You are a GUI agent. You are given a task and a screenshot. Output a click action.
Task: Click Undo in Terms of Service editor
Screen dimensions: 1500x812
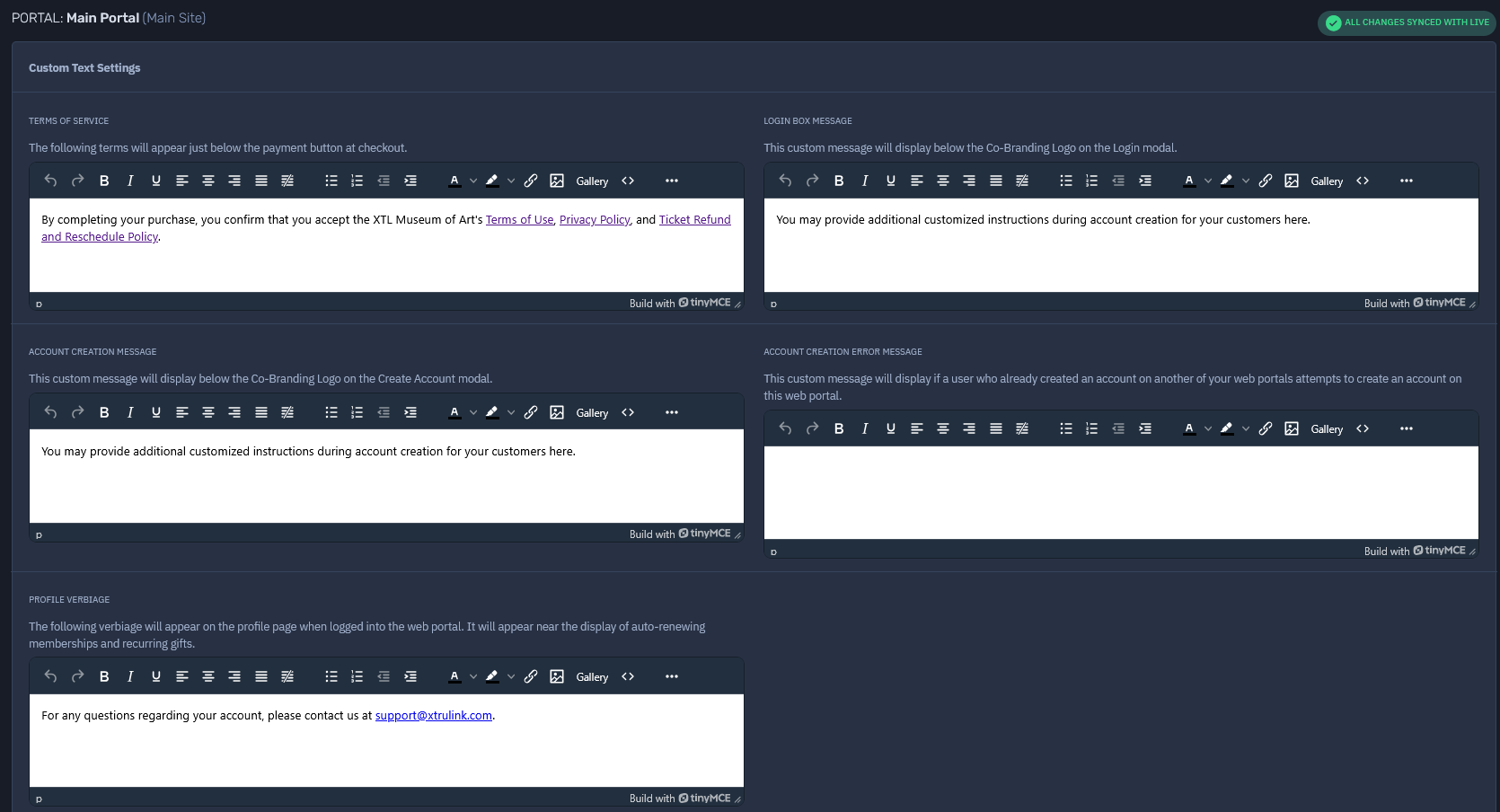51,181
